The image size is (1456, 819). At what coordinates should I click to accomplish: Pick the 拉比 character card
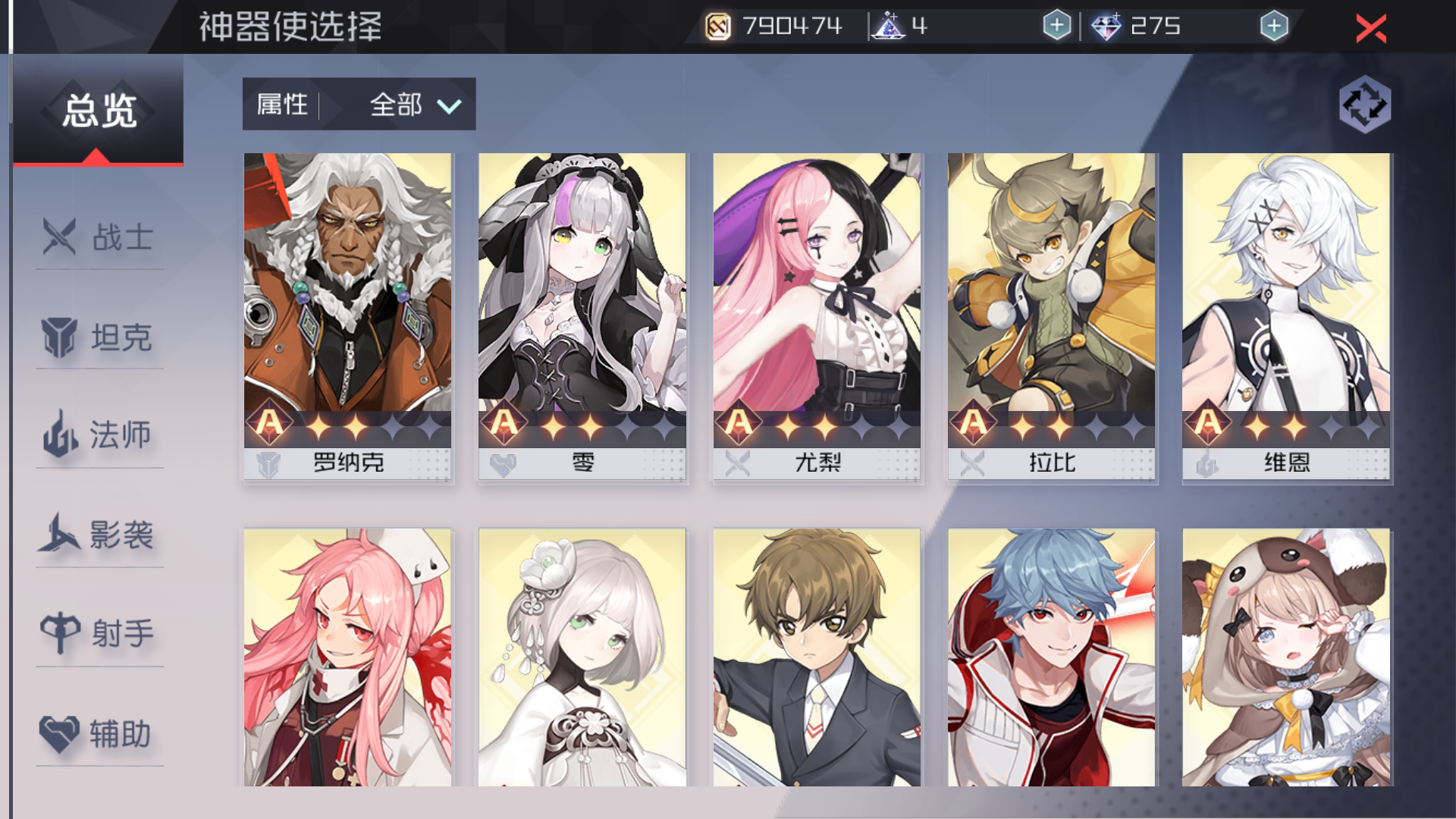[1052, 317]
